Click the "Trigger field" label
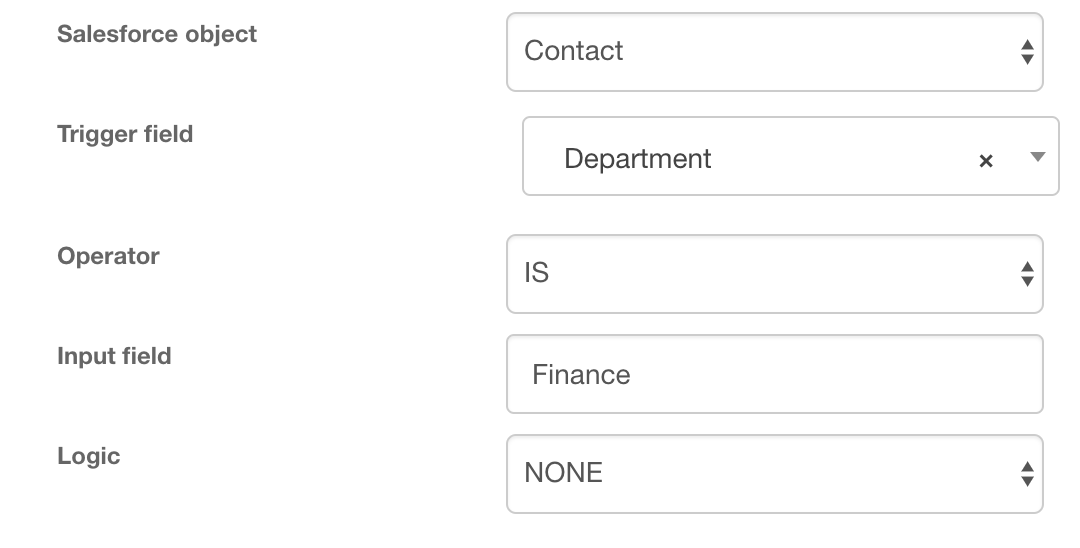The width and height of the screenshot is (1080, 548). click(x=125, y=134)
